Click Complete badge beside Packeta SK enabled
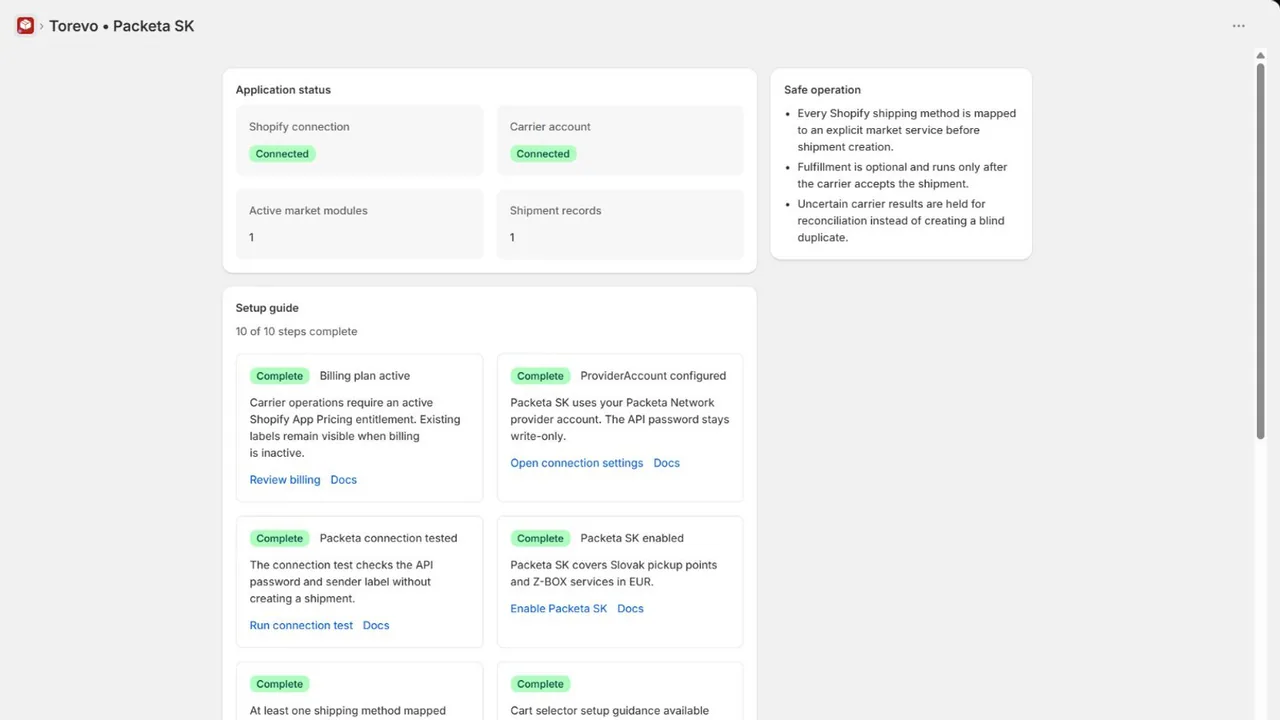Viewport: 1280px width, 720px height. (540, 538)
